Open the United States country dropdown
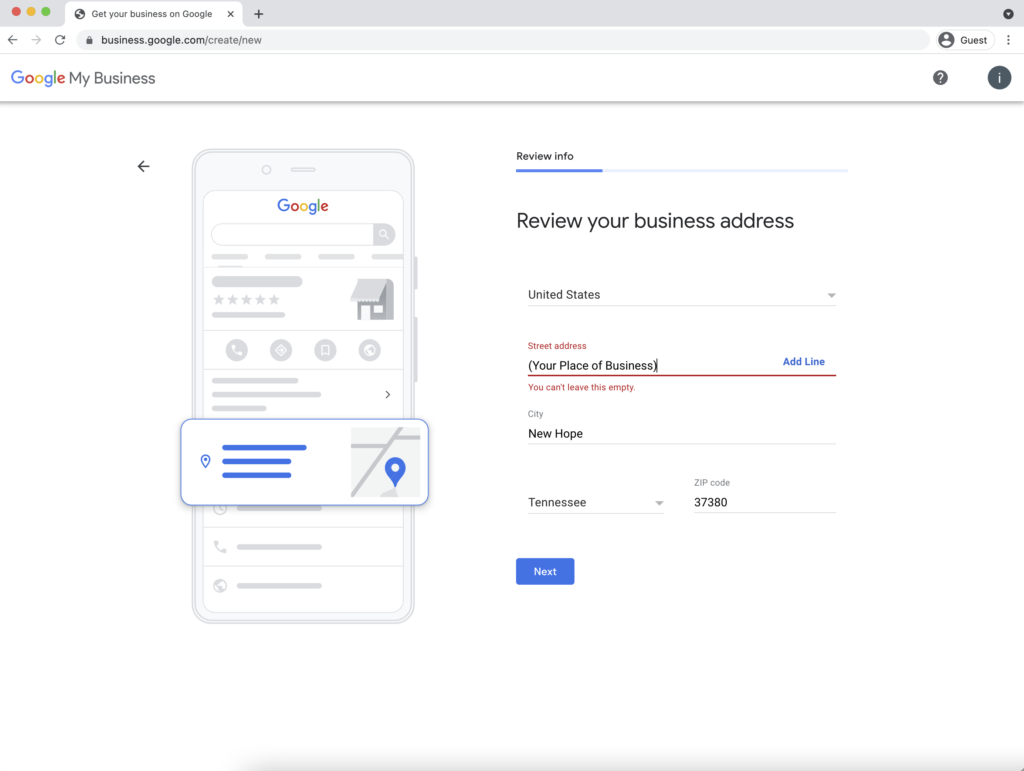Screen dimensions: 1024x771 681,294
